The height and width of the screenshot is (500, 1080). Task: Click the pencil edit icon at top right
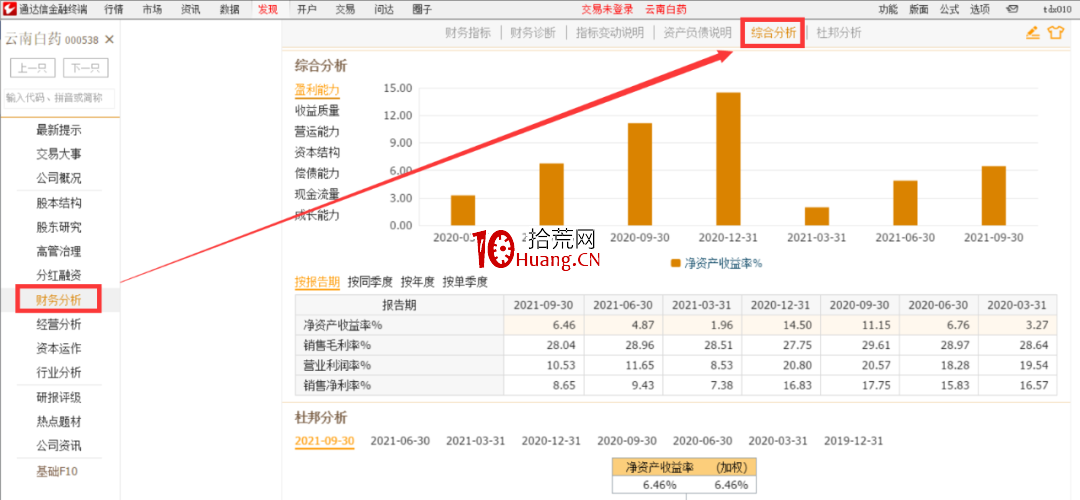click(x=1032, y=32)
